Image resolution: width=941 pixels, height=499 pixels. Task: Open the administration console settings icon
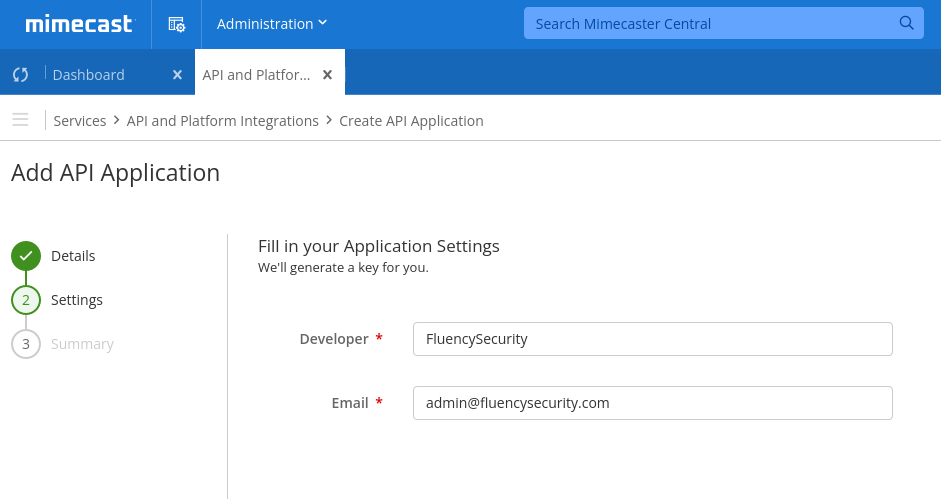176,24
